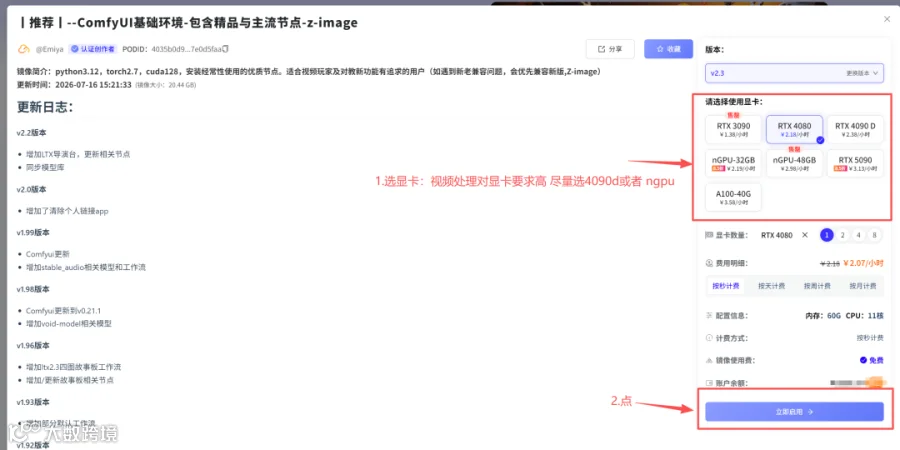Click the 镜像大小 20.44 GB text

[166, 85]
